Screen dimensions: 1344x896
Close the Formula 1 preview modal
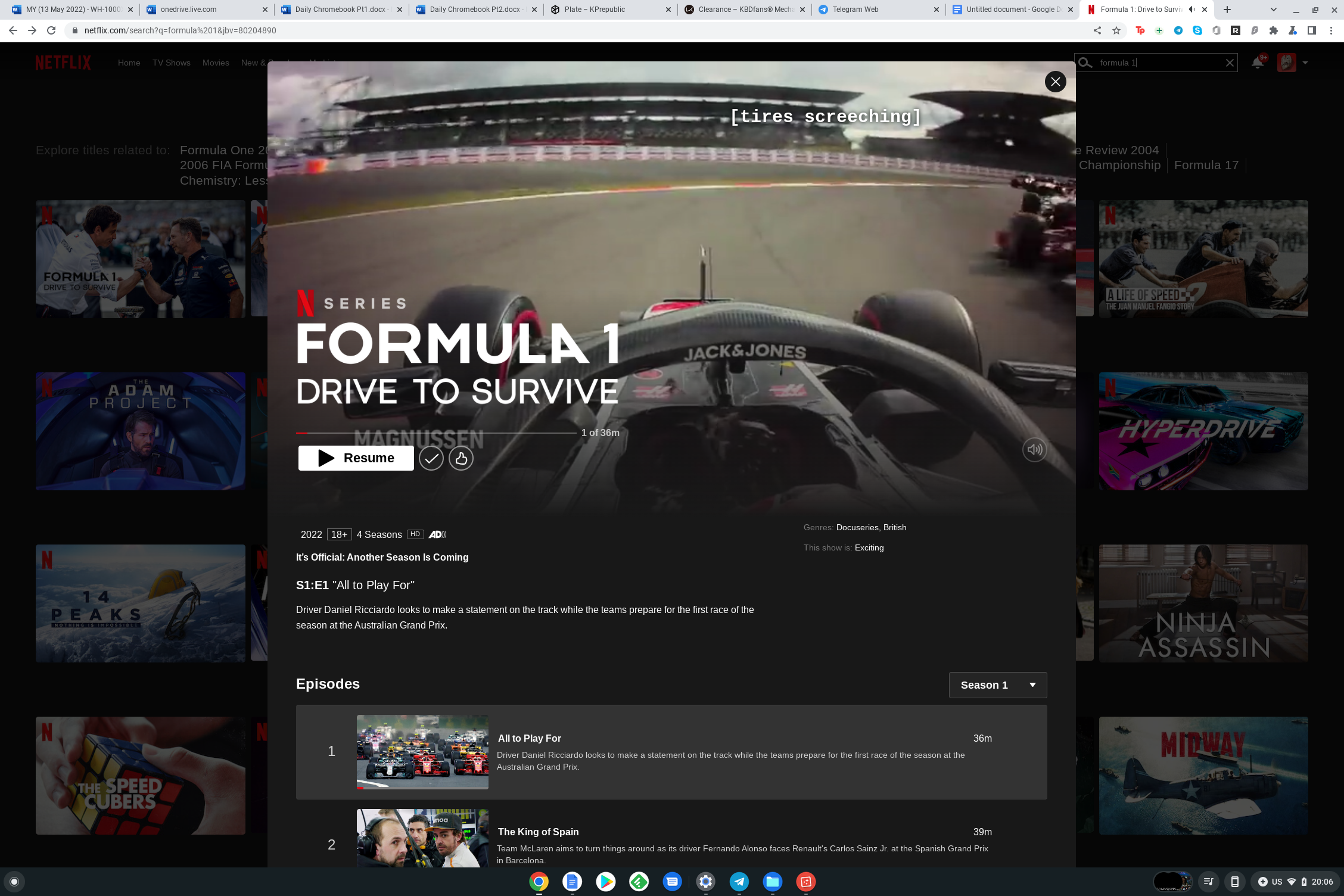coord(1055,82)
